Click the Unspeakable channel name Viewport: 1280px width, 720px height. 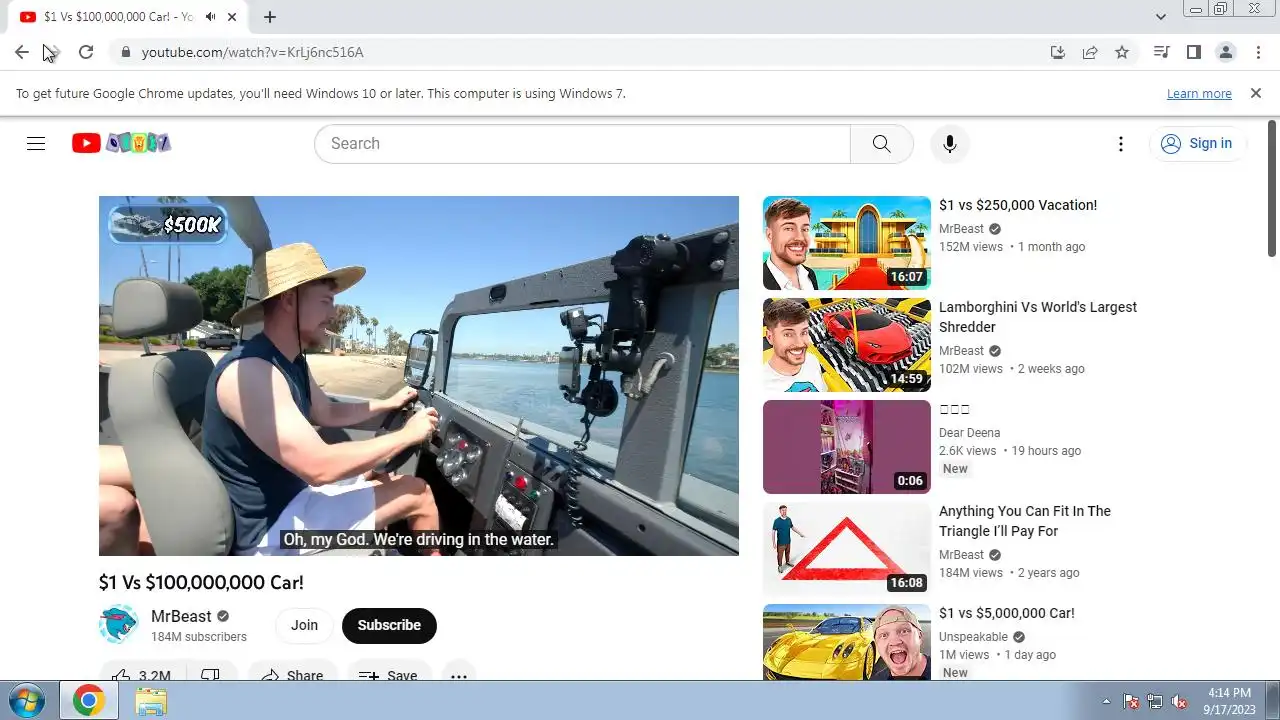(973, 637)
